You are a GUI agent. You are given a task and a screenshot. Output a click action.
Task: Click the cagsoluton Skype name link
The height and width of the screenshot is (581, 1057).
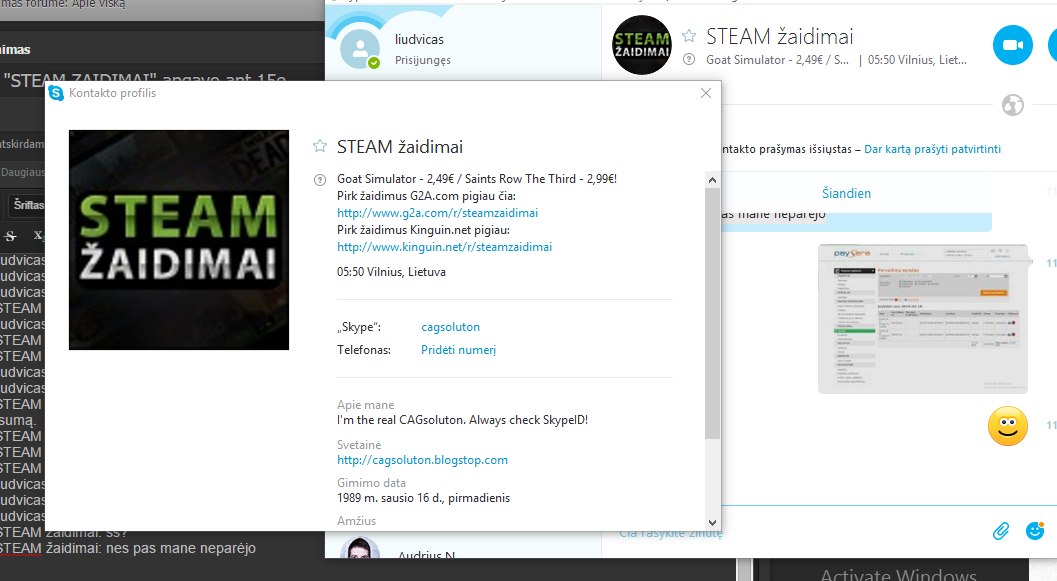click(x=450, y=327)
